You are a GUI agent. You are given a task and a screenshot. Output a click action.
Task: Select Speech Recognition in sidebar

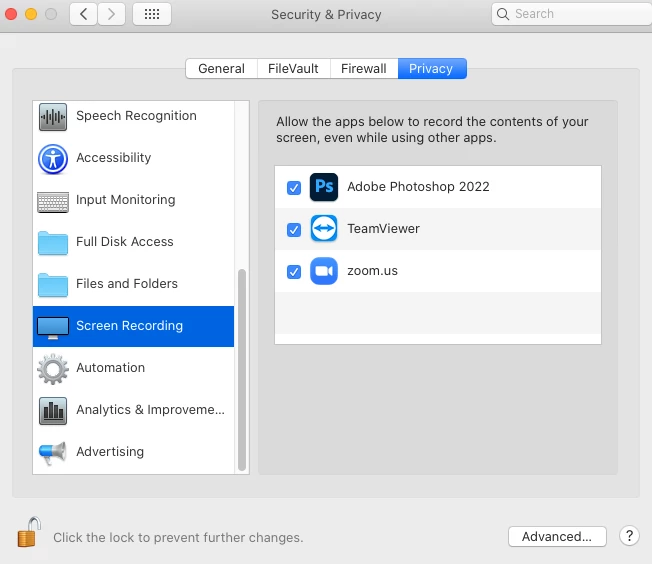(136, 116)
